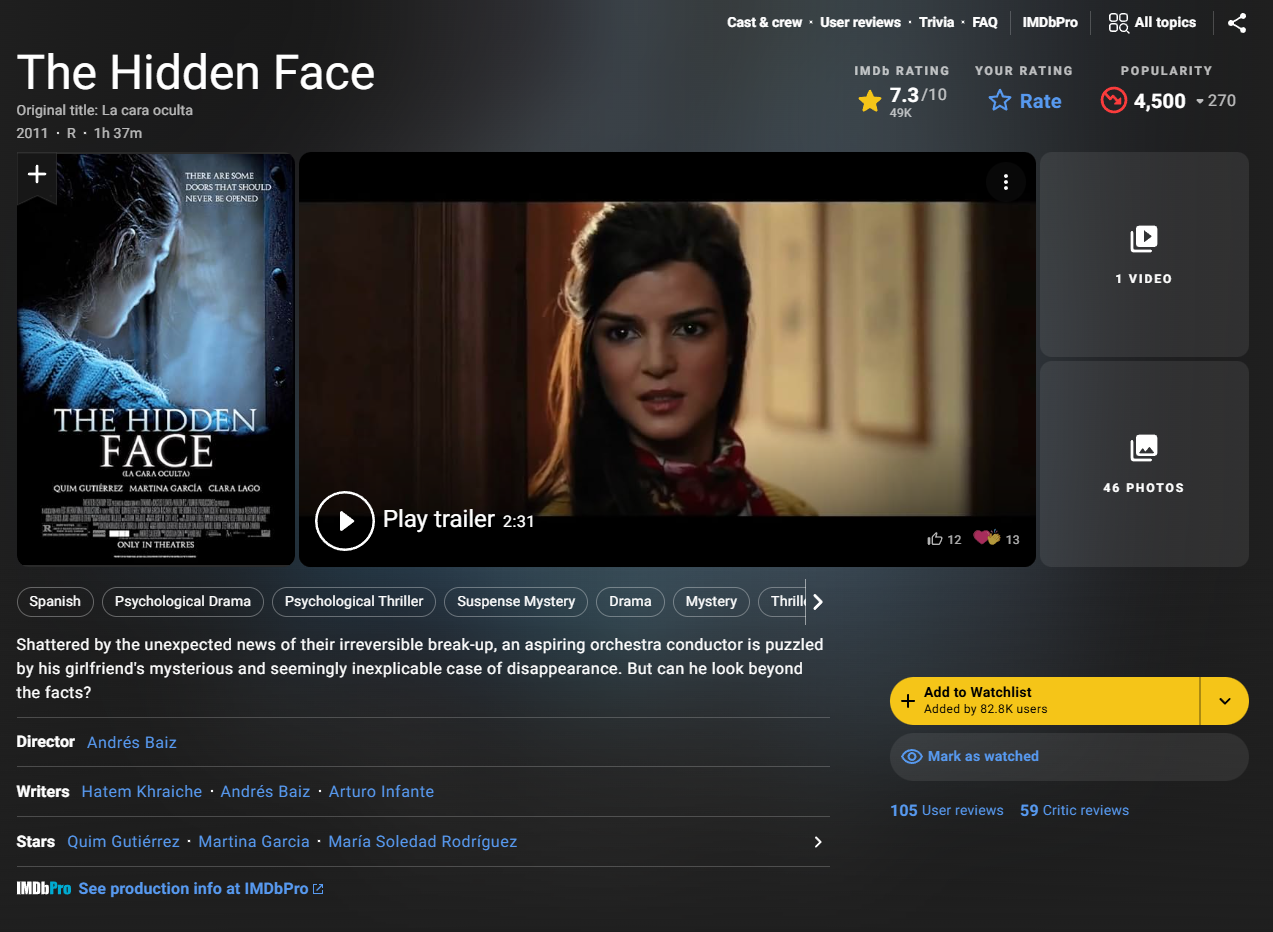The height and width of the screenshot is (932, 1273).
Task: Select the Psychological Thriller genre chip
Action: tap(354, 601)
